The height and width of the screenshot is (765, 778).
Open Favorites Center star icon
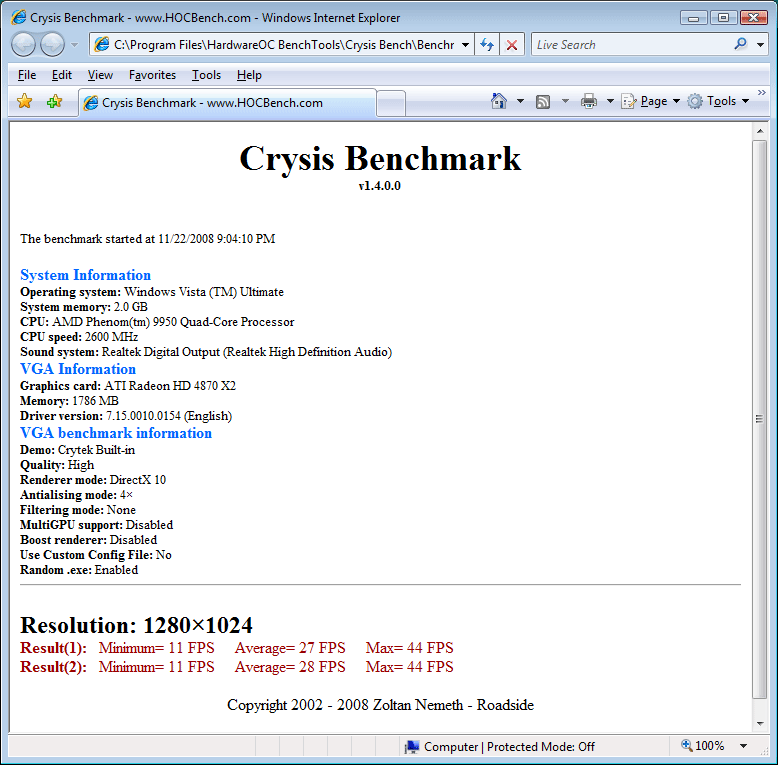click(24, 102)
